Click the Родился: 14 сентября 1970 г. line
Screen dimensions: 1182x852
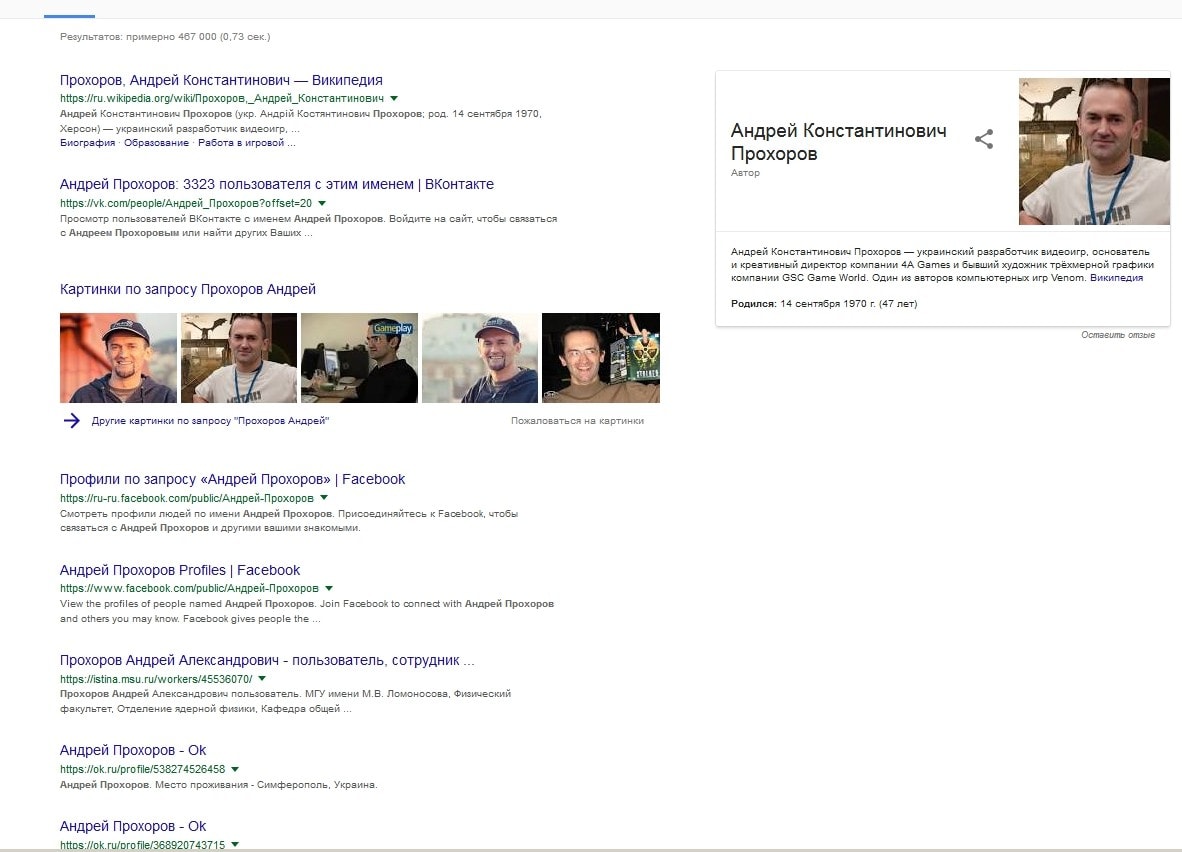(x=824, y=304)
